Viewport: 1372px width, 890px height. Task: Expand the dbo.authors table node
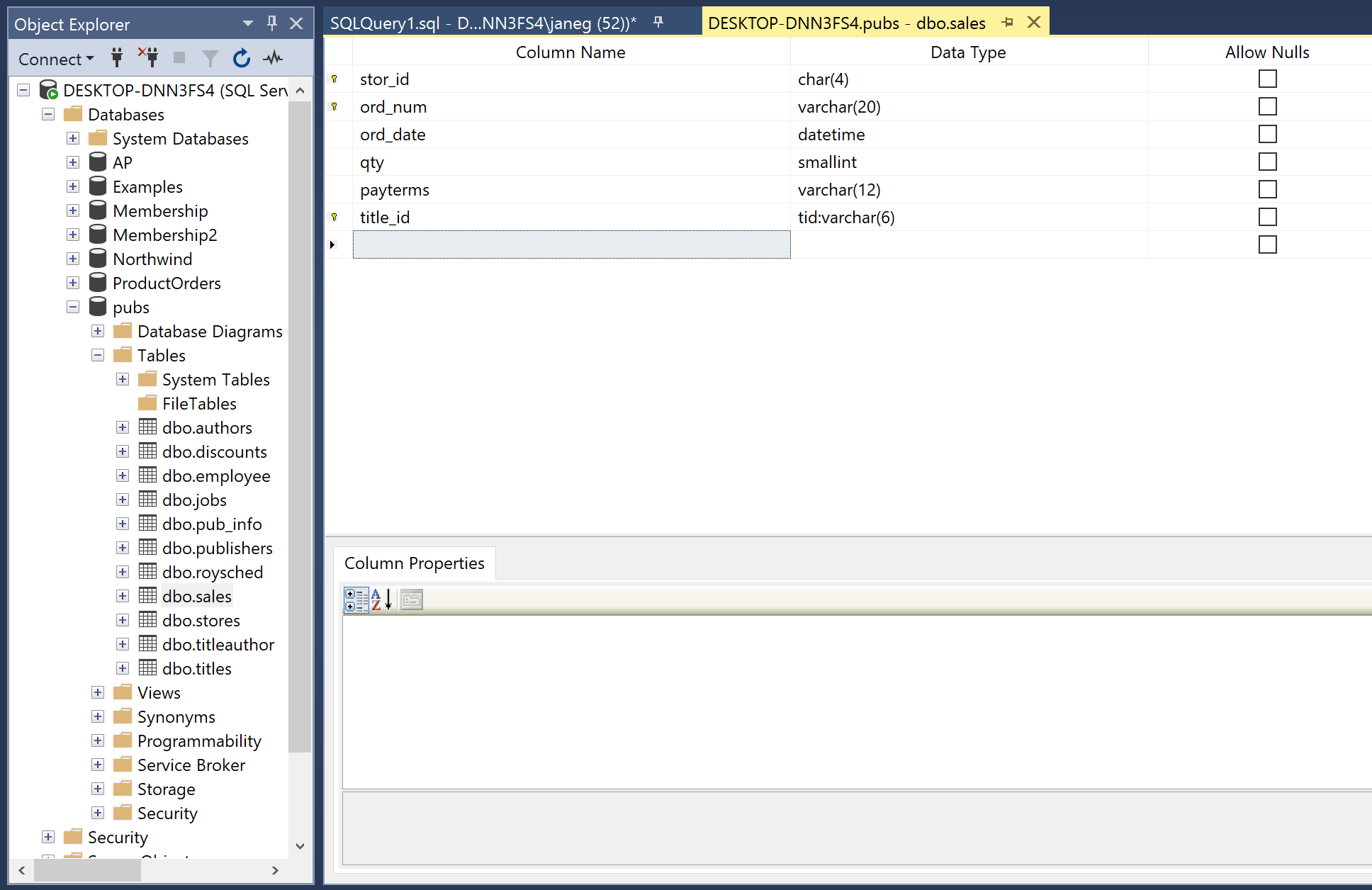(x=123, y=427)
